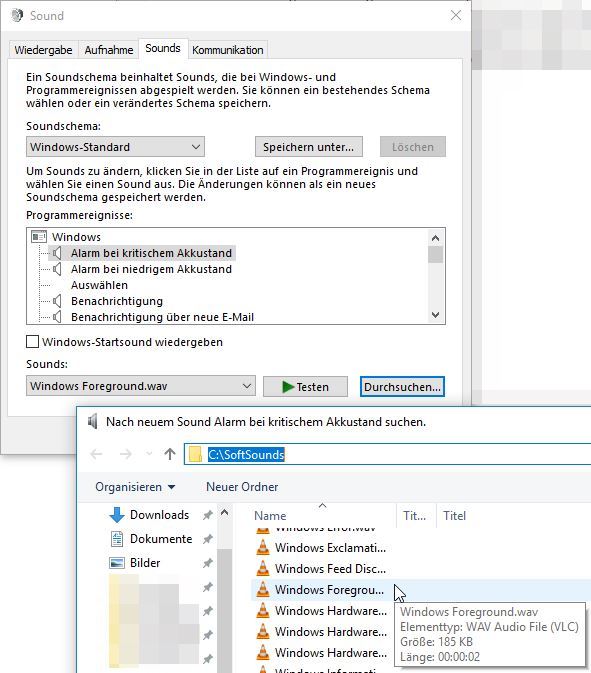Click speaker icon beside Alarm bei kritischem Akkustand
Image resolution: width=591 pixels, height=673 pixels.
pos(57,253)
